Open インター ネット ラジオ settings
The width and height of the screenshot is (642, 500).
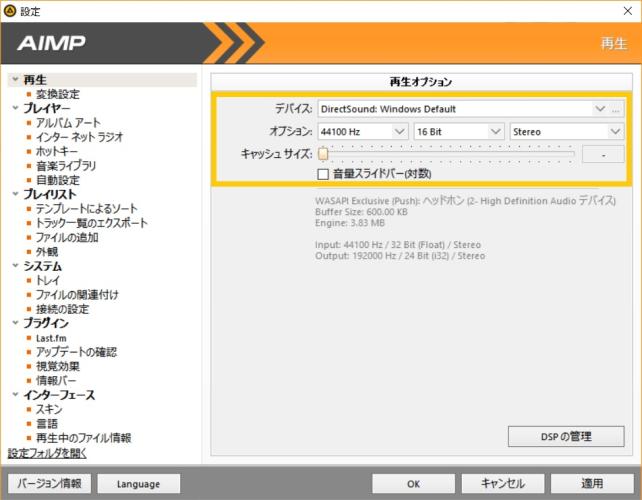[79, 137]
